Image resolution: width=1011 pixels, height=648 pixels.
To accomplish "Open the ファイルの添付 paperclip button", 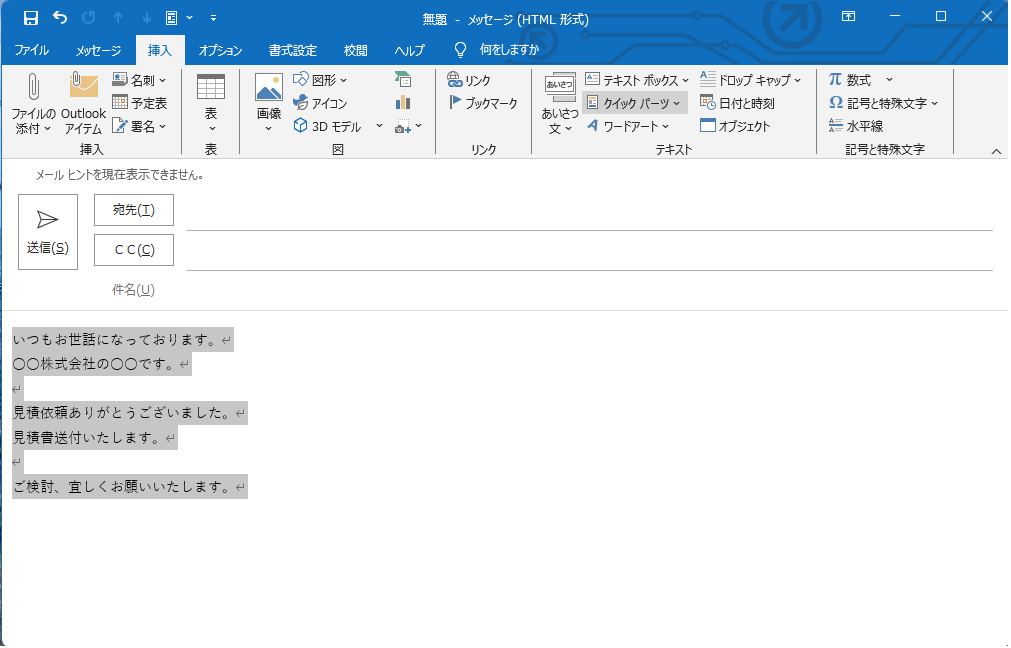I will click(33, 104).
